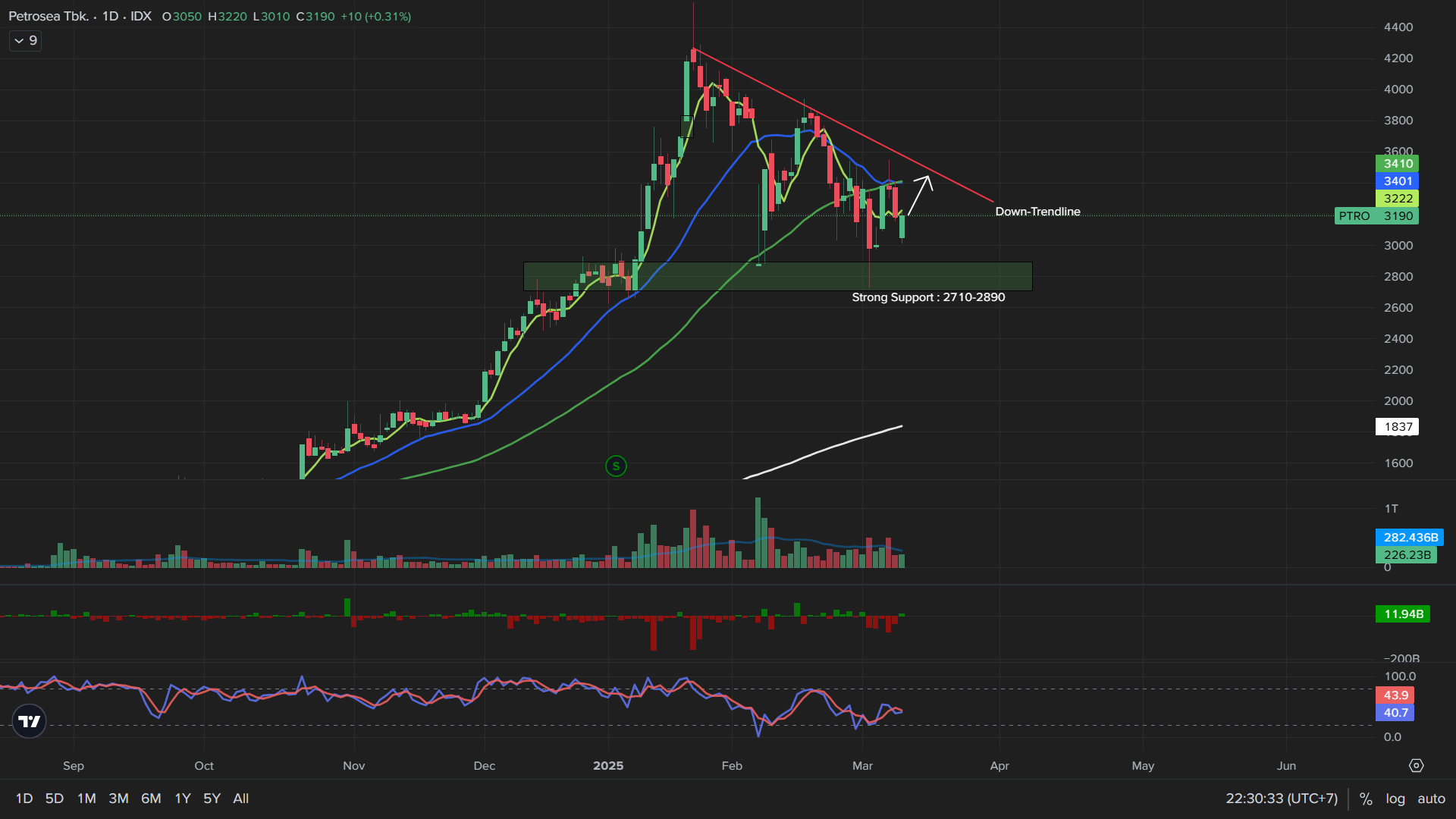Switch to the 3M range
Image resolution: width=1456 pixels, height=819 pixels.
coord(118,799)
